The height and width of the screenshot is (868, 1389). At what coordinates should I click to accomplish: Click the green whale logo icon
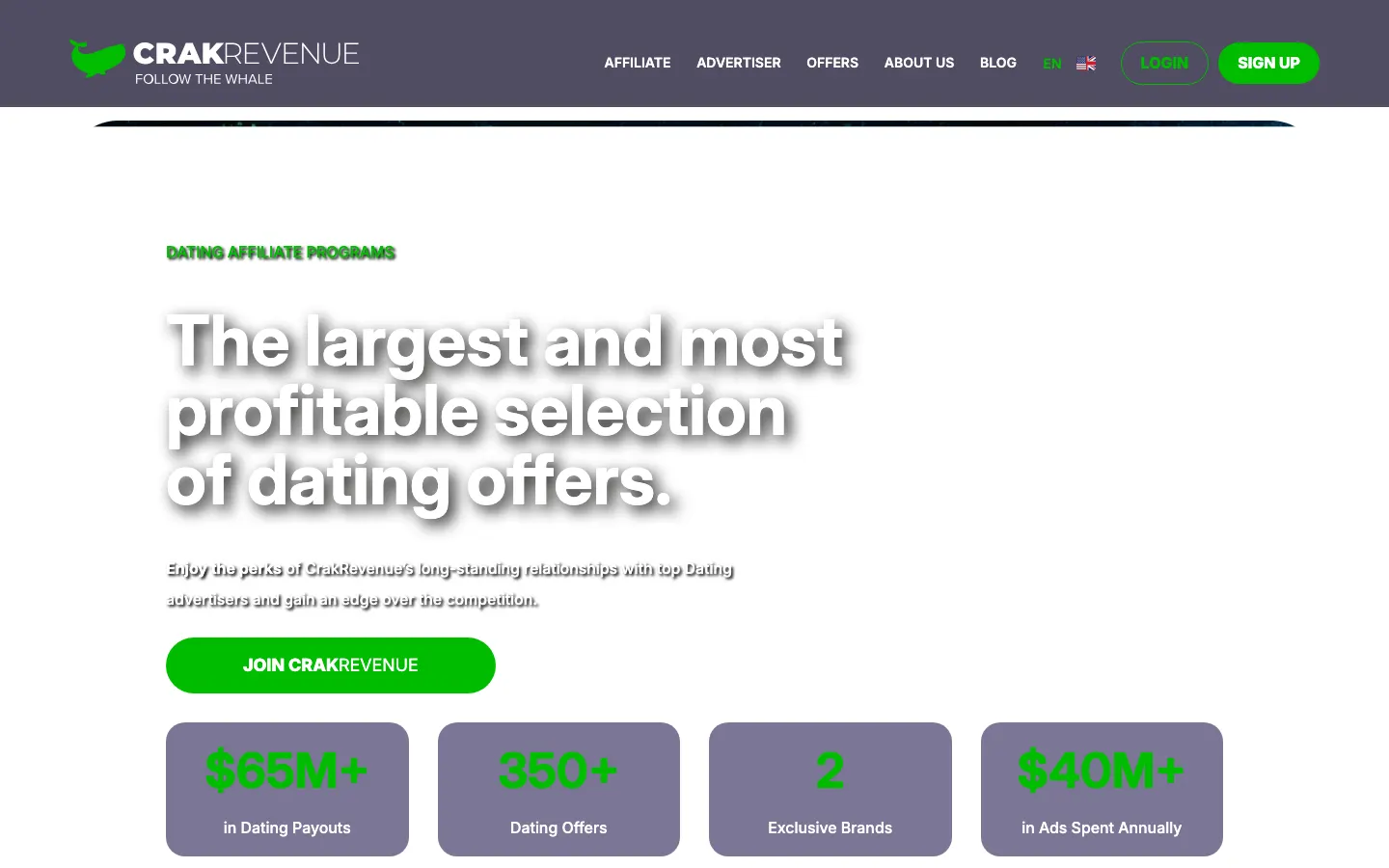pyautogui.click(x=97, y=58)
